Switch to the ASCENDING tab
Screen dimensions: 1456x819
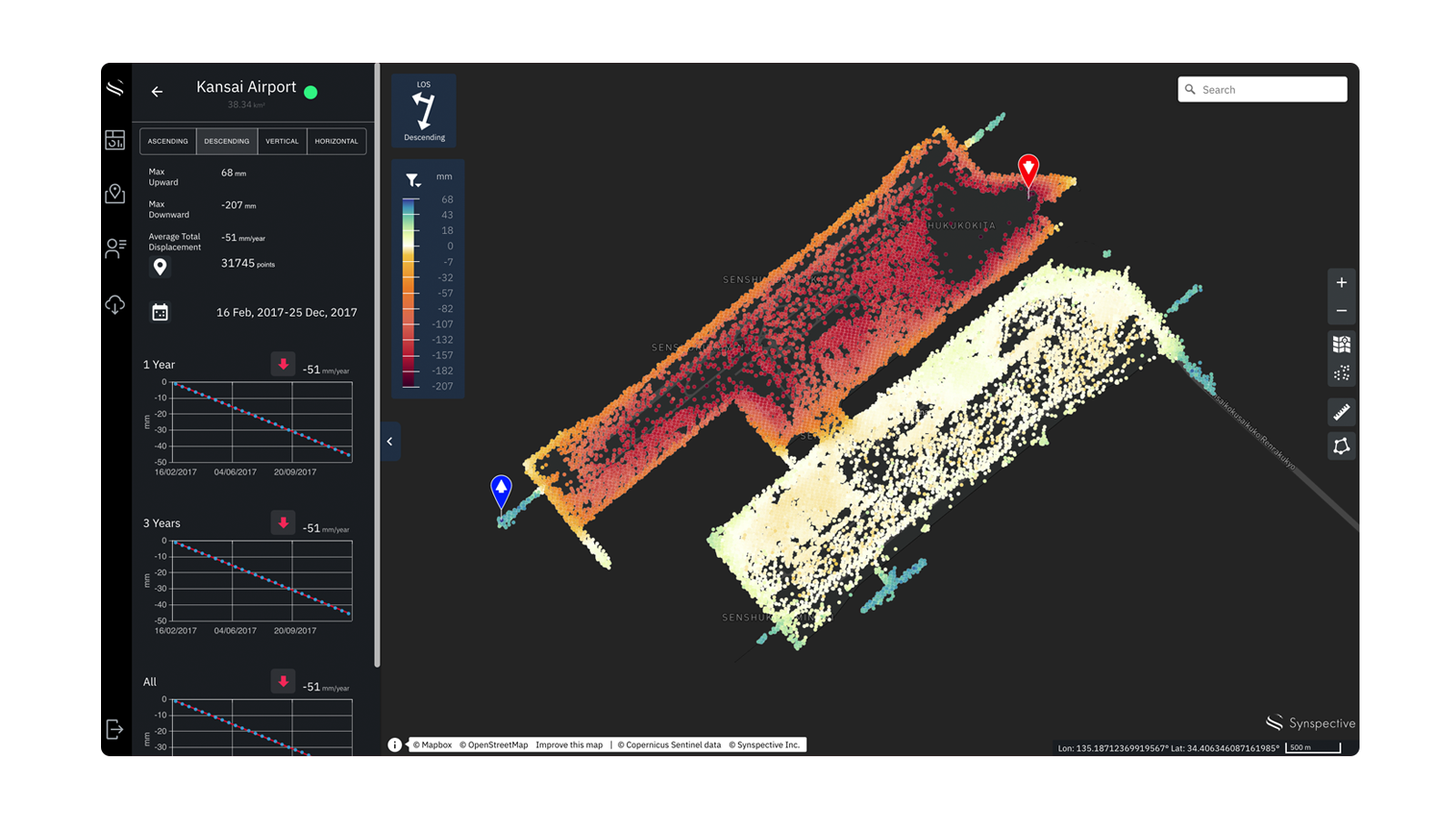click(167, 141)
